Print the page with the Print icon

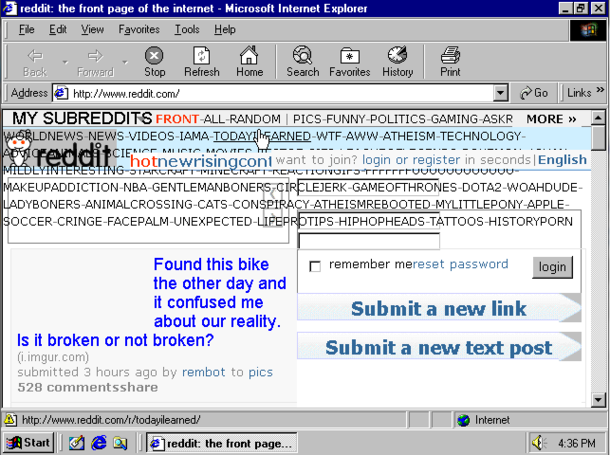pyautogui.click(x=450, y=62)
